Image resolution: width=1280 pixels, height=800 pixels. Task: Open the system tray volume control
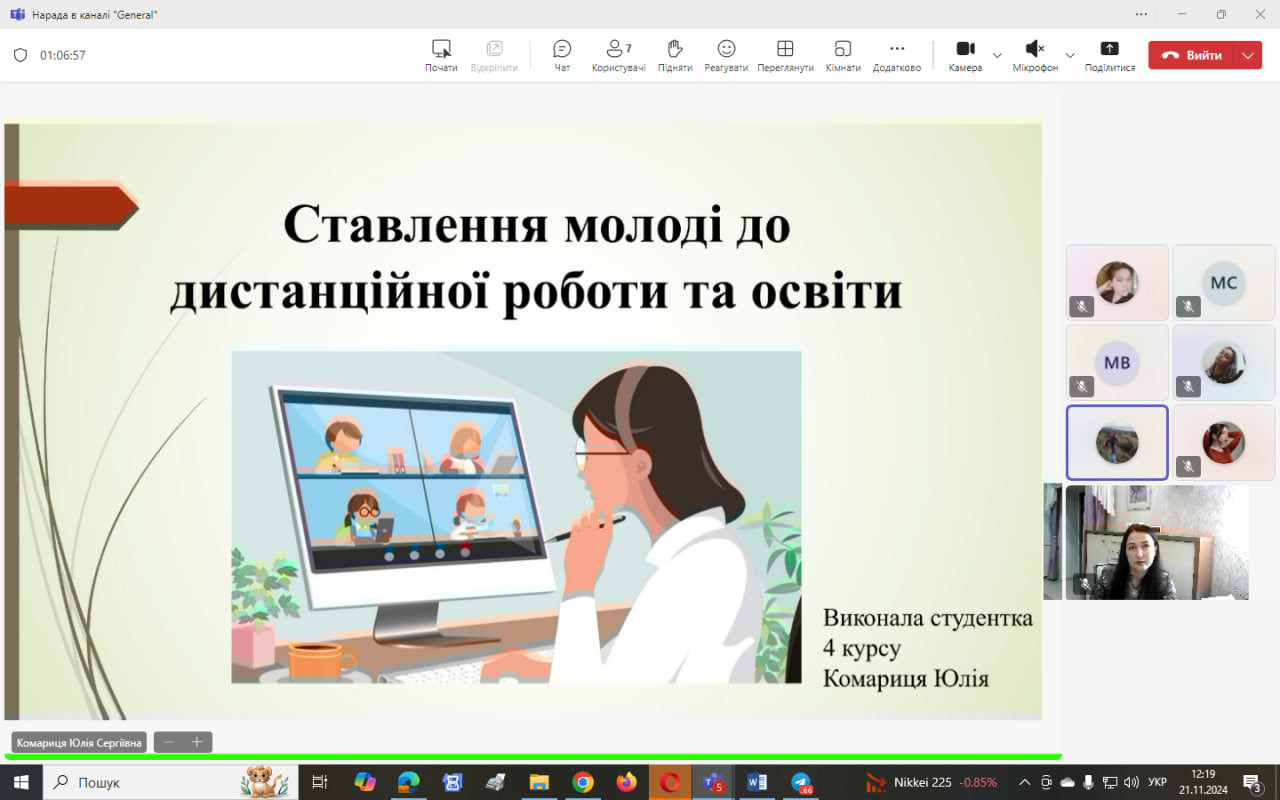coord(1131,782)
